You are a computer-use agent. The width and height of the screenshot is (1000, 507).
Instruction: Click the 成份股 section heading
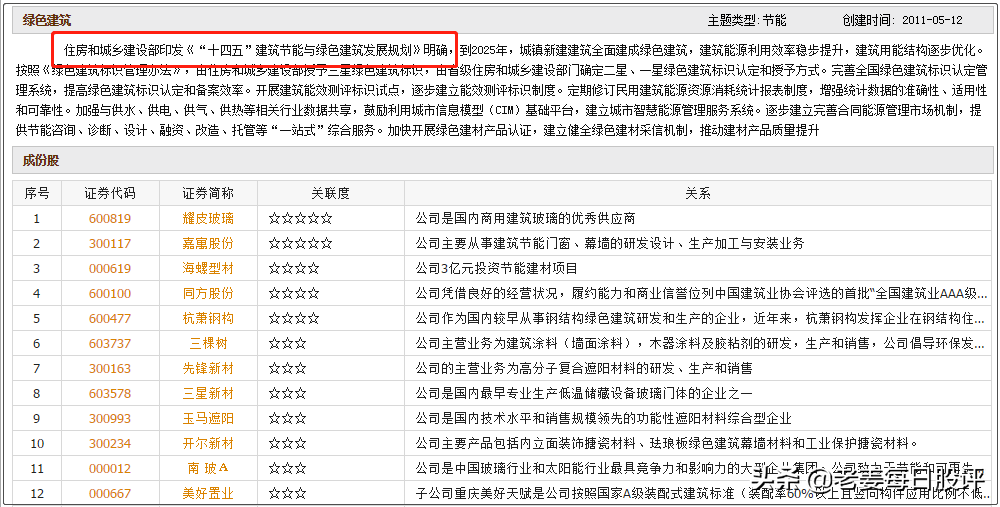[41, 161]
